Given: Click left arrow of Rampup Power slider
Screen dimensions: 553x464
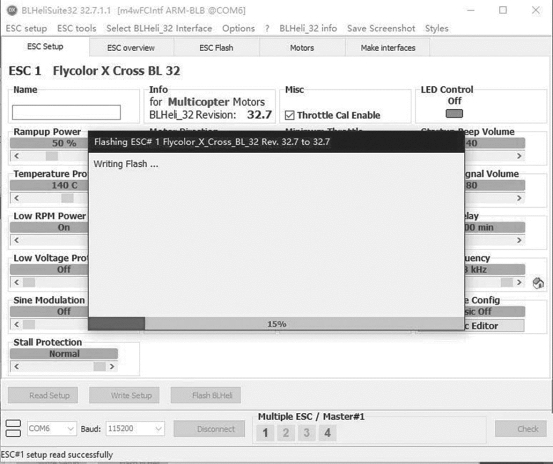Looking at the screenshot, I should [x=17, y=156].
